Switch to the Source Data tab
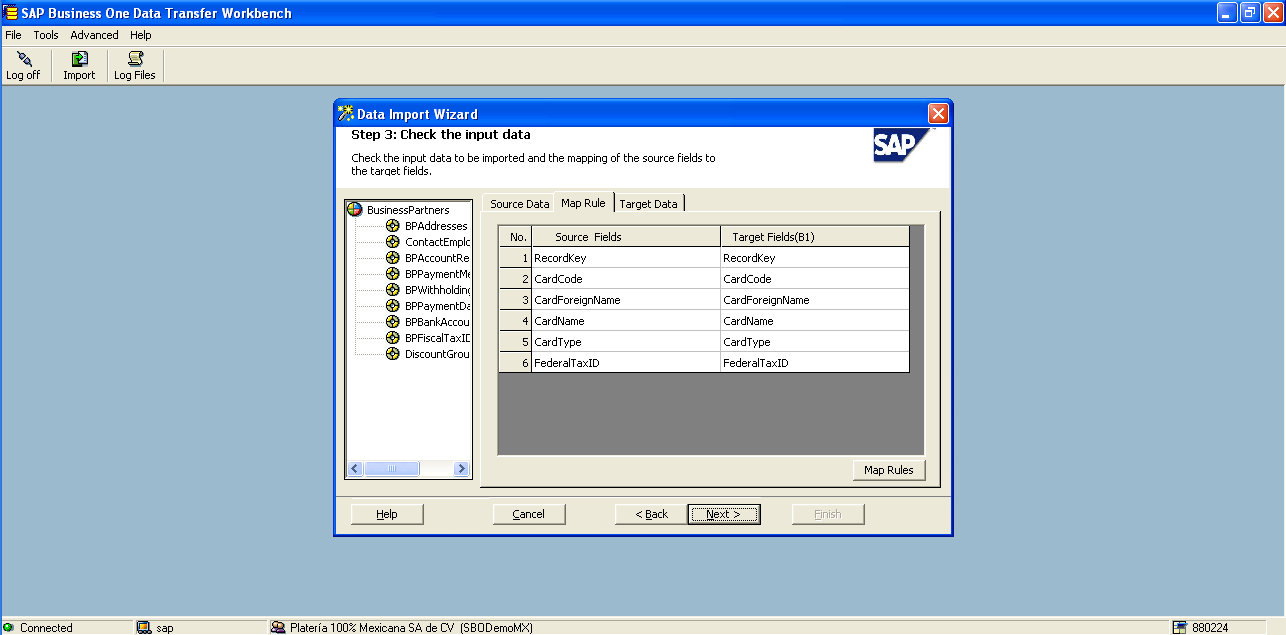This screenshot has height=635, width=1286. (x=518, y=203)
